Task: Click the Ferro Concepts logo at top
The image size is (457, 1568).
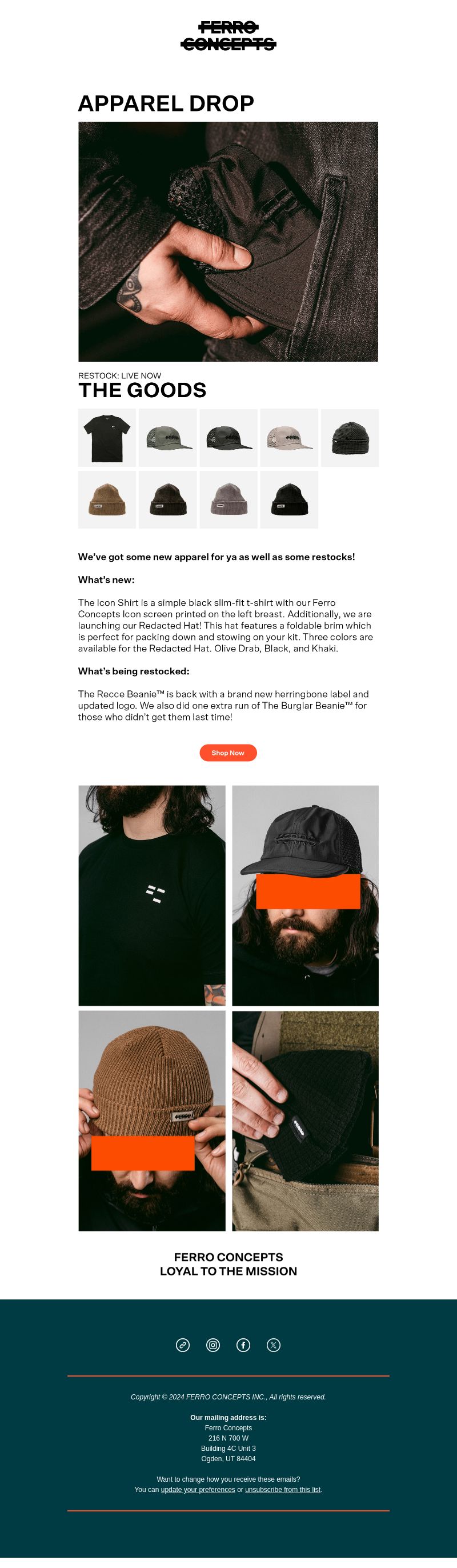Action: click(x=228, y=36)
